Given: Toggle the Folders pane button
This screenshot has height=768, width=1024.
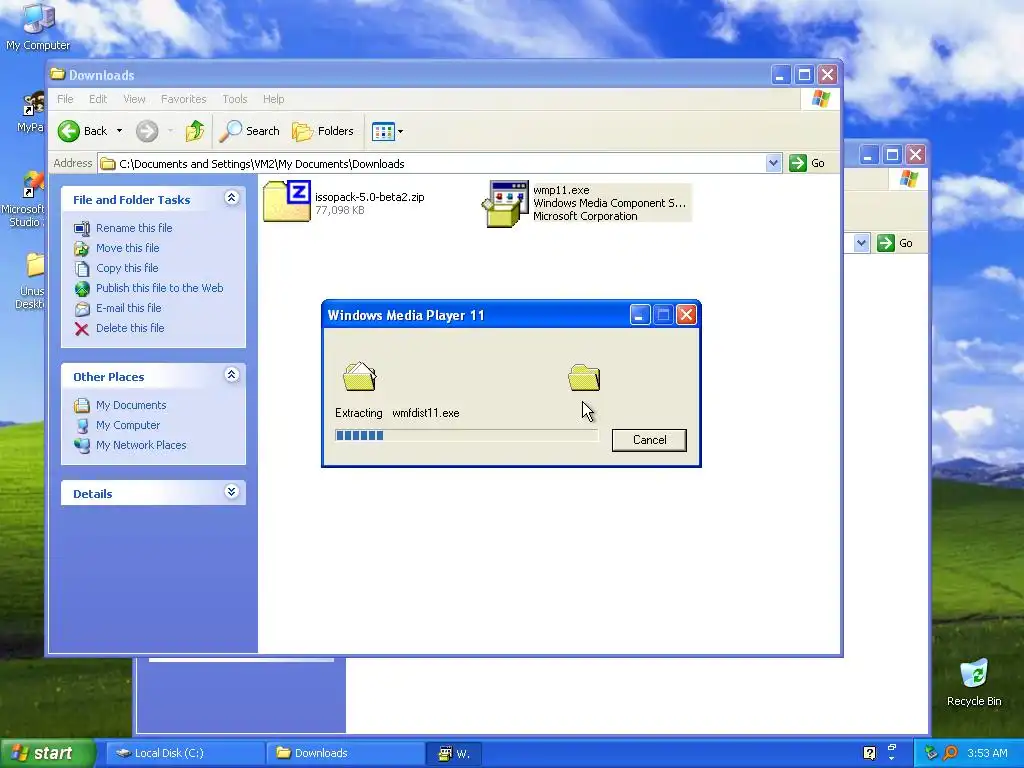Looking at the screenshot, I should point(323,131).
